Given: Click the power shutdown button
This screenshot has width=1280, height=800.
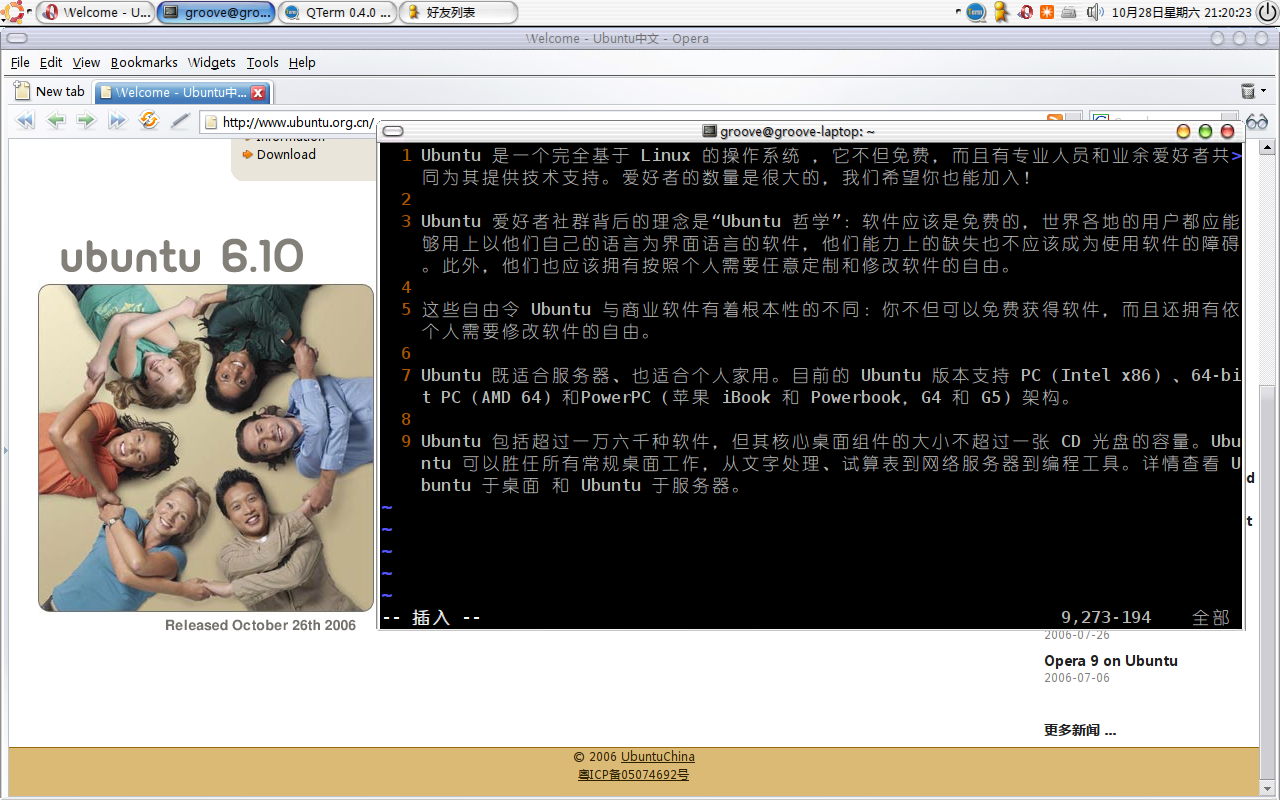Looking at the screenshot, I should [x=1267, y=12].
